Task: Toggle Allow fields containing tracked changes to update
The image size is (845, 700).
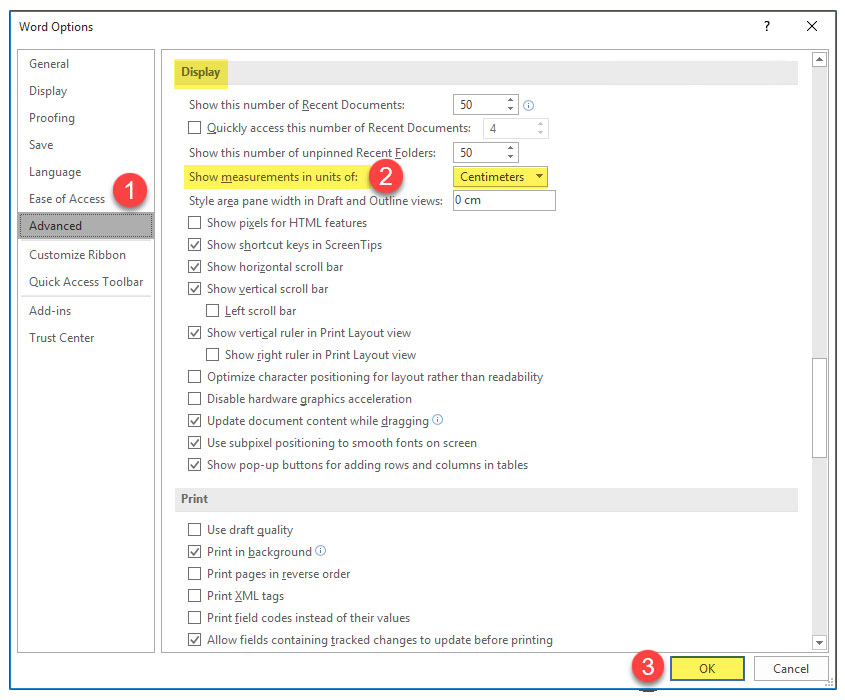Action: click(194, 640)
